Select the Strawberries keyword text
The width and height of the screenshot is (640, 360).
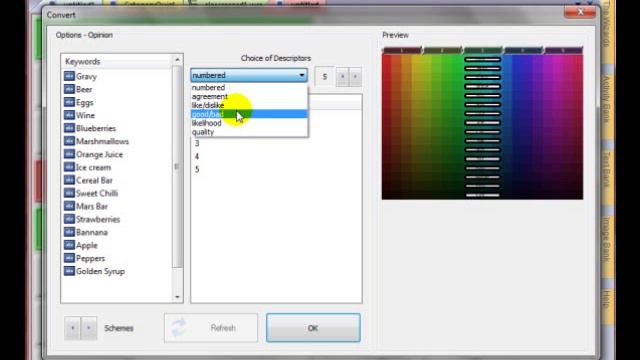(98, 219)
